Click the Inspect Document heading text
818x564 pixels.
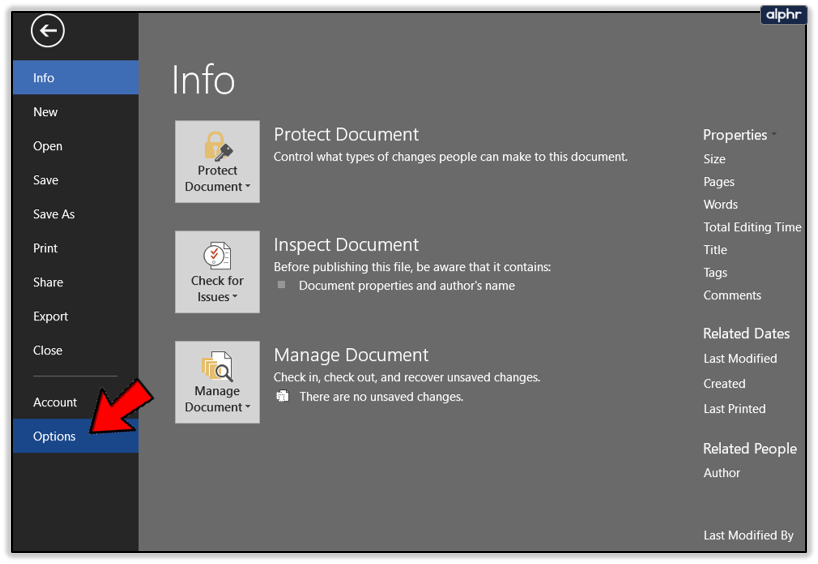point(346,245)
